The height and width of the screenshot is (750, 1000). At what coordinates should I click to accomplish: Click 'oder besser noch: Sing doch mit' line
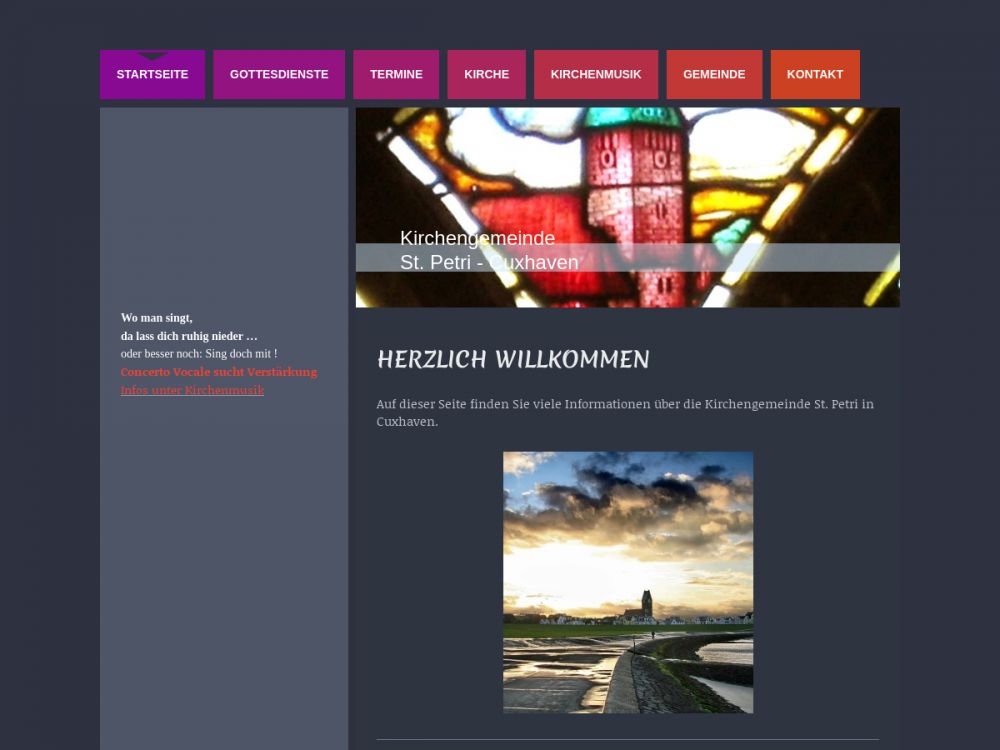(198, 354)
